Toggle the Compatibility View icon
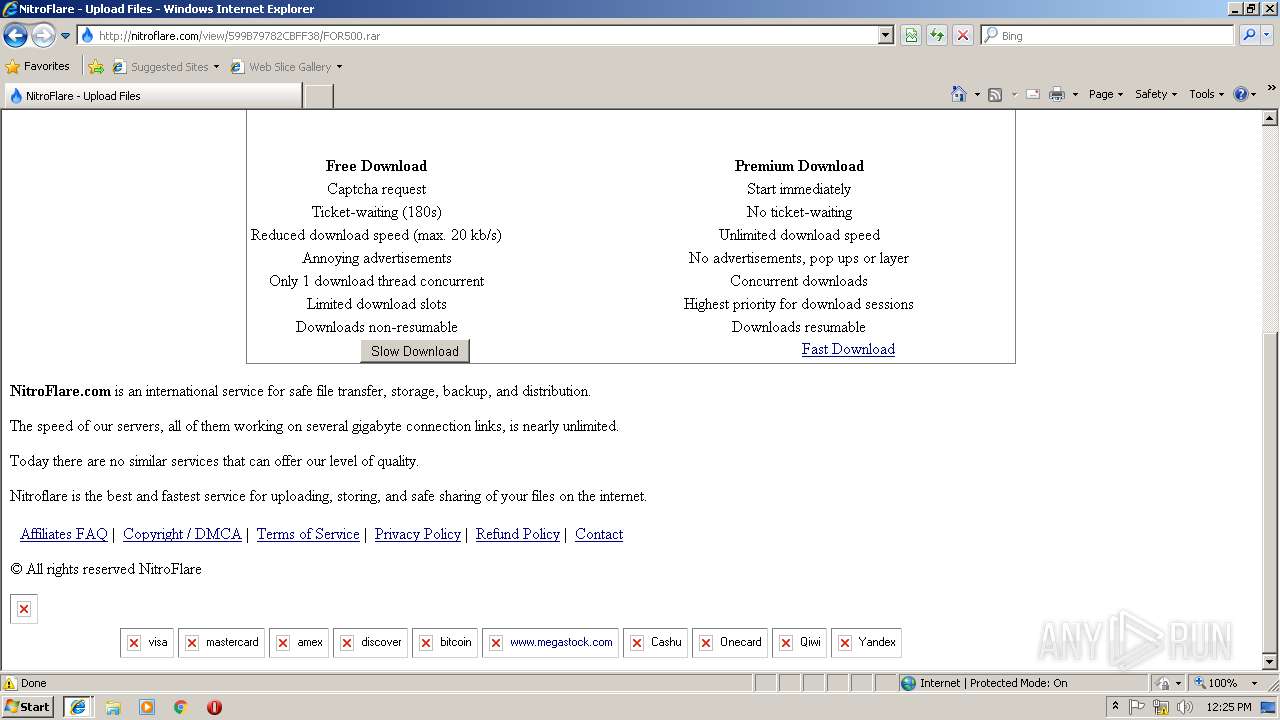 (x=911, y=35)
